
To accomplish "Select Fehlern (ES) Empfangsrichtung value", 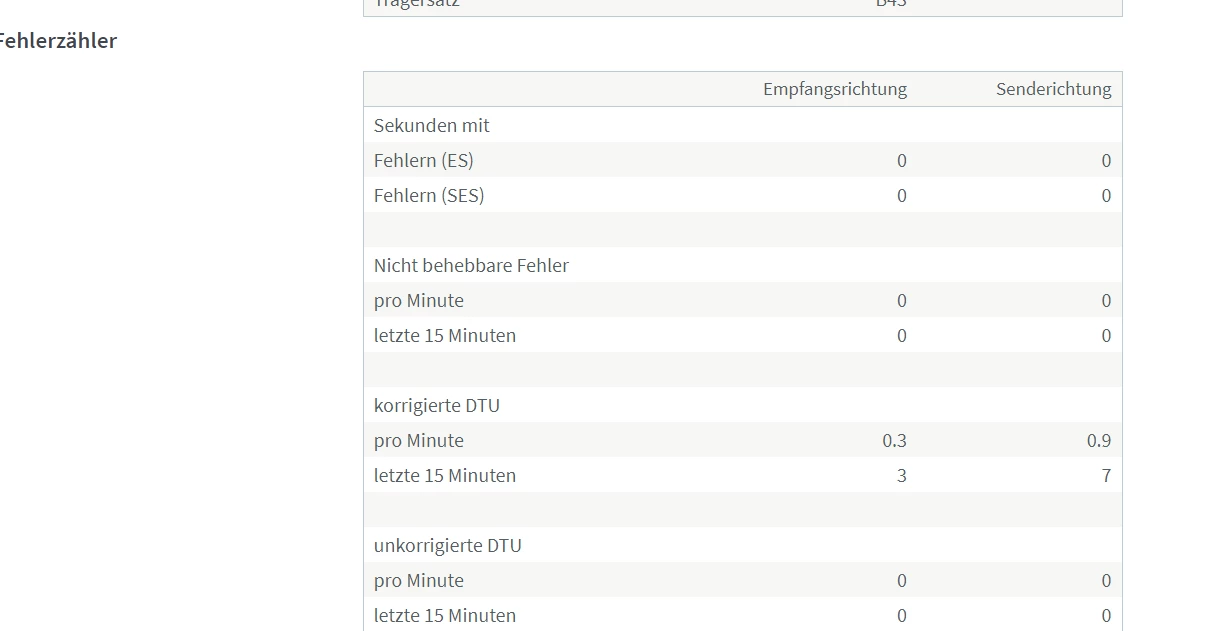I will pos(901,160).
